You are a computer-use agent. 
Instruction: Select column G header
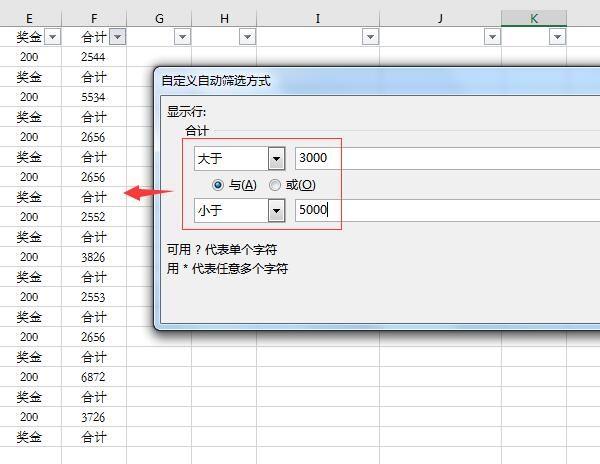[x=159, y=18]
